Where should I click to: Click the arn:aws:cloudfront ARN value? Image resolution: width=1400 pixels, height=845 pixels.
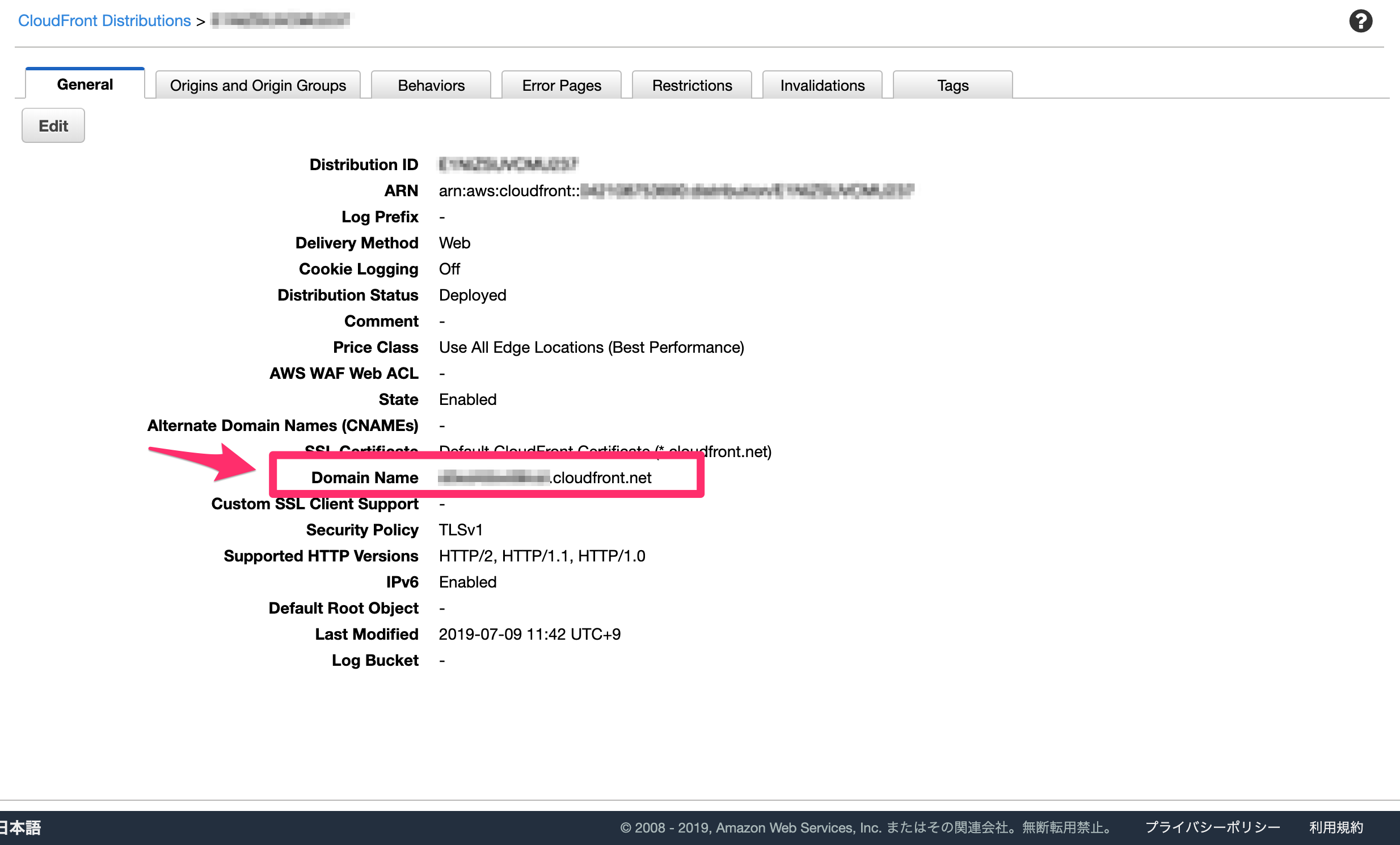click(676, 190)
